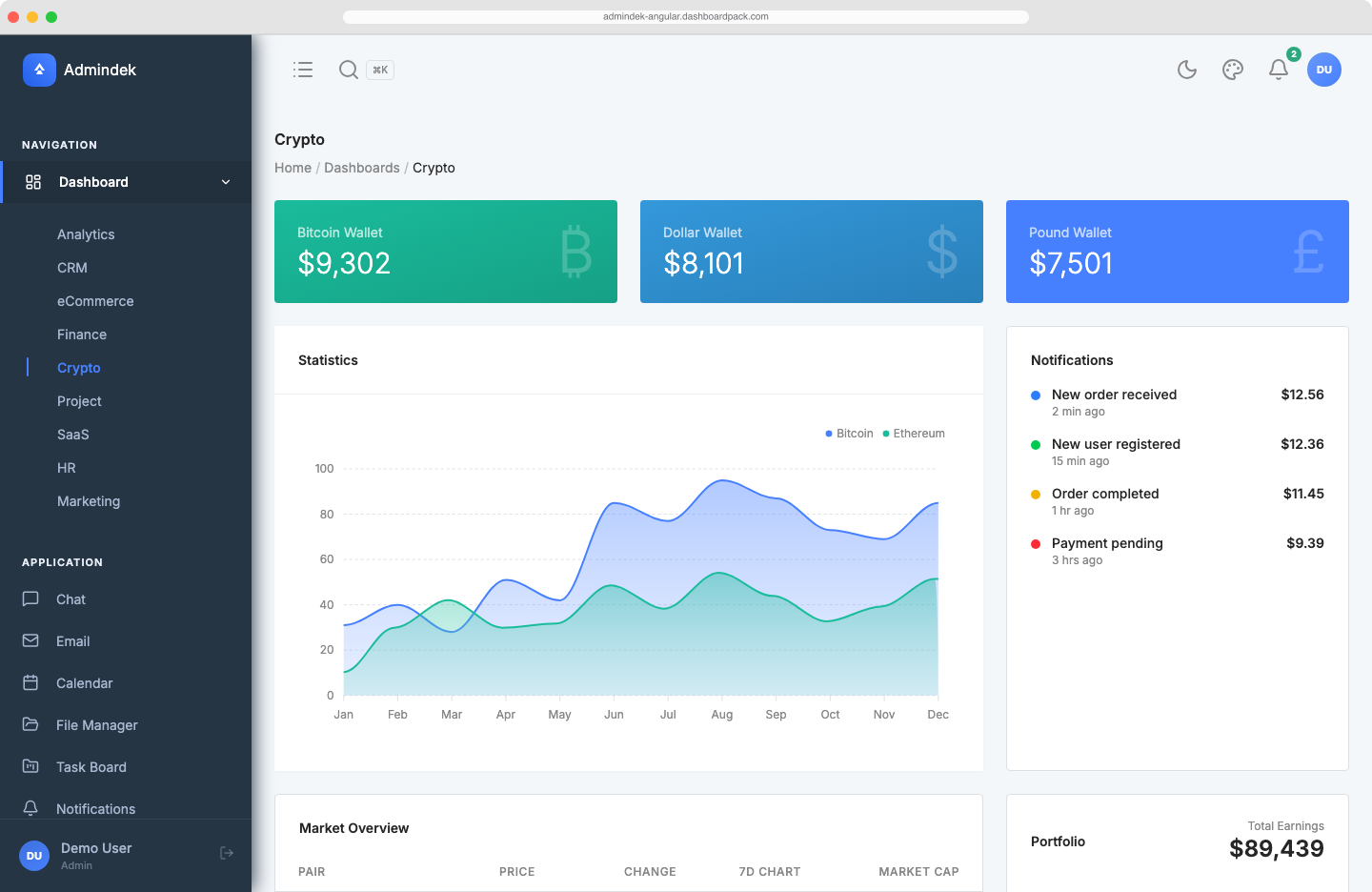This screenshot has height=892, width=1372.
Task: Open the DU user profile menu
Action: tap(1324, 69)
